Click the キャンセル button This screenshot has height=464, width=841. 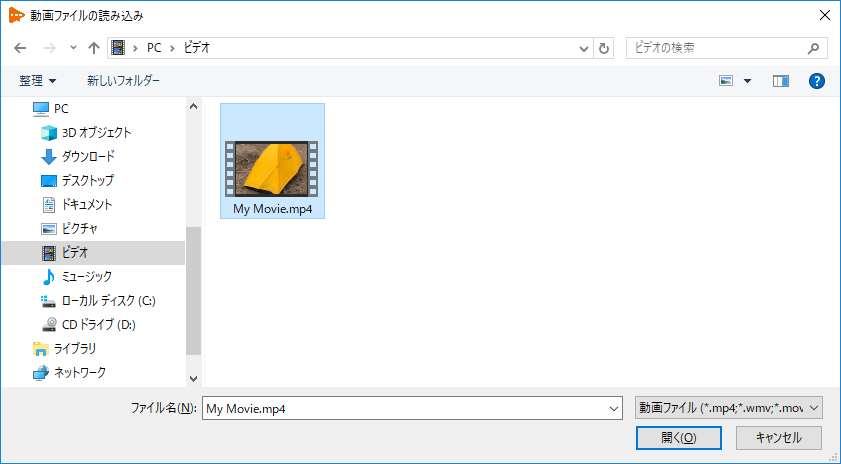[778, 438]
